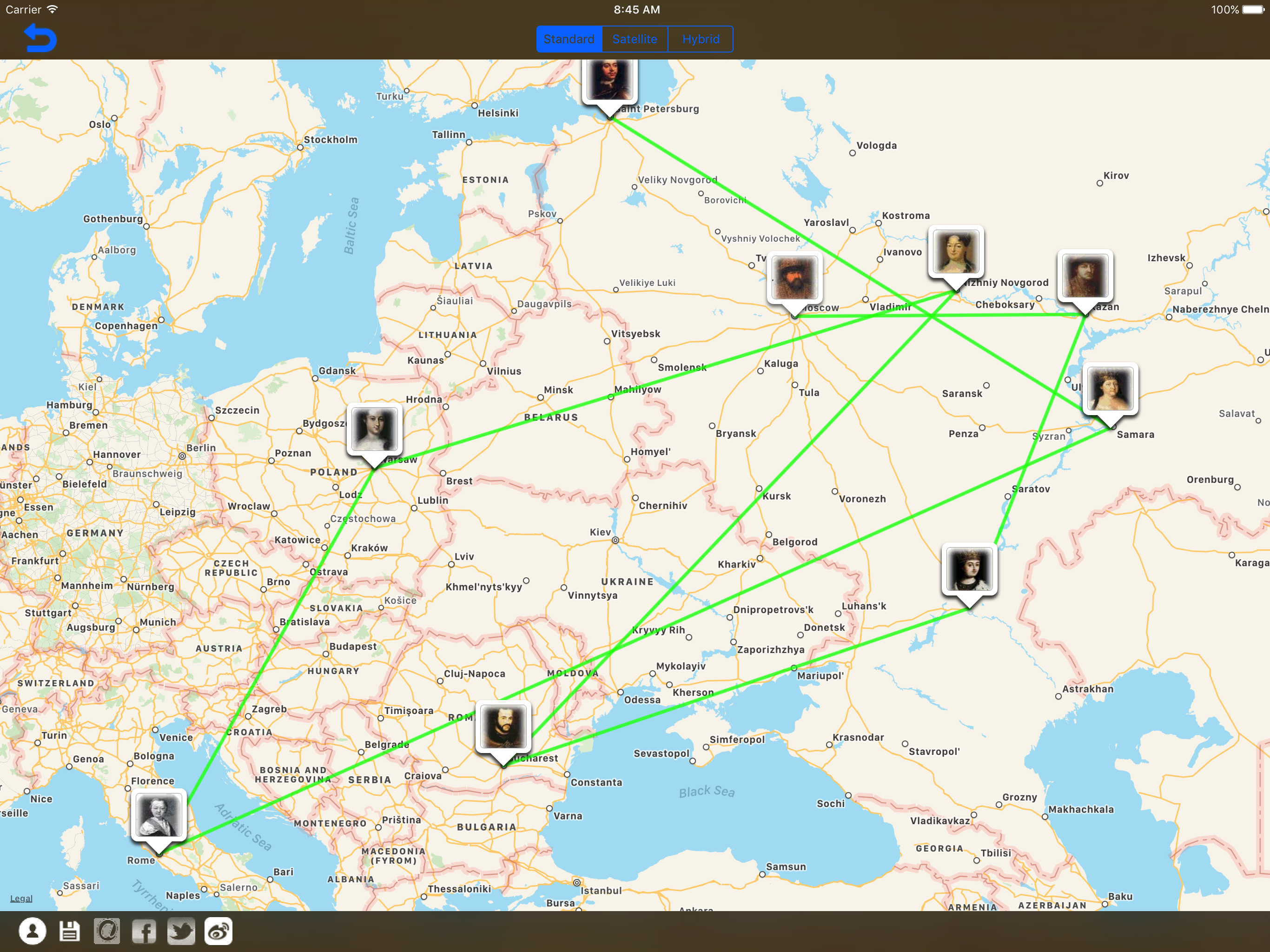Open the profile person icon
The width and height of the screenshot is (1270, 952).
33,931
